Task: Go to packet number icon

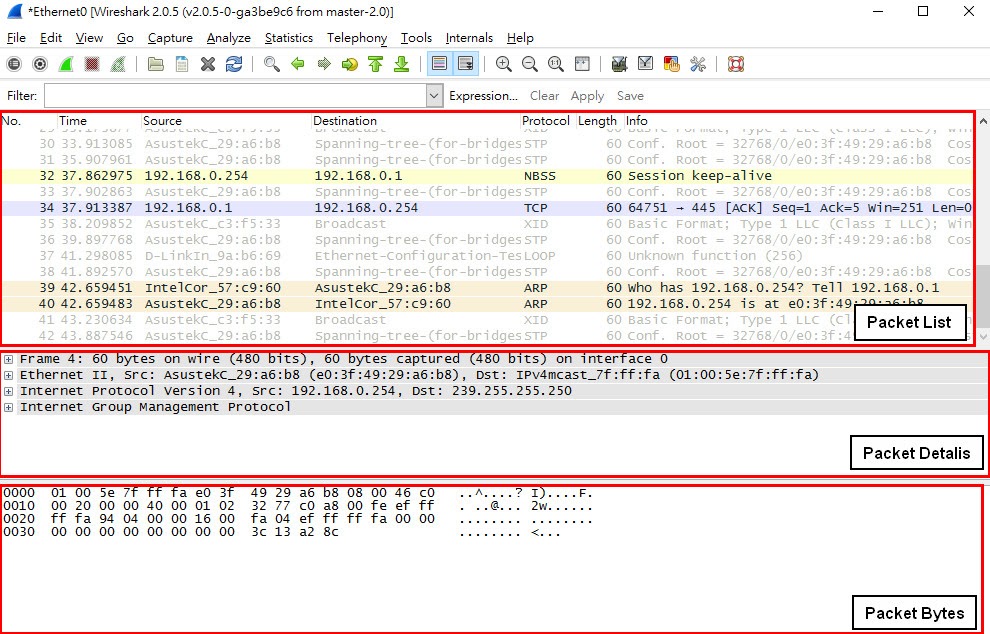Action: [x=350, y=64]
